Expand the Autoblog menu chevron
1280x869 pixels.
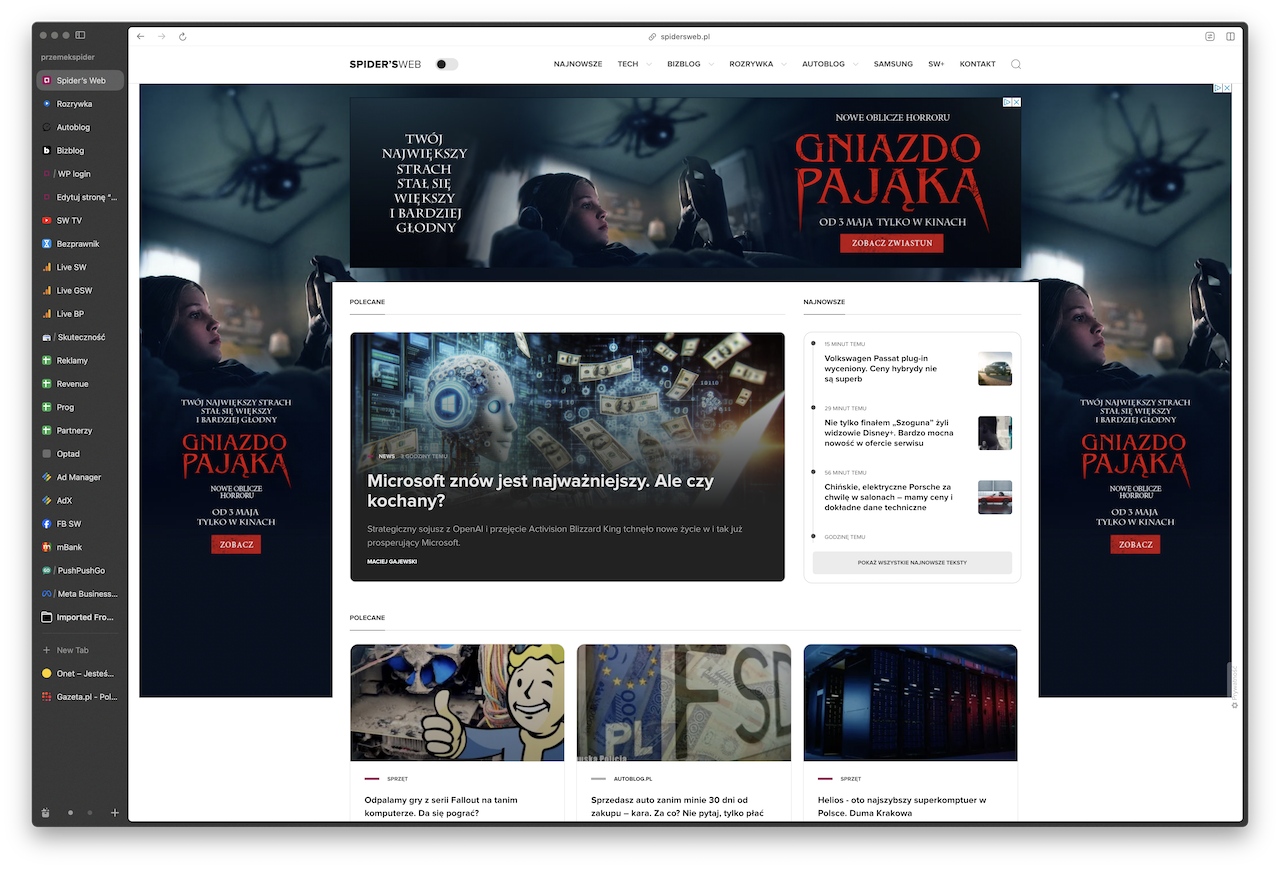tap(855, 64)
